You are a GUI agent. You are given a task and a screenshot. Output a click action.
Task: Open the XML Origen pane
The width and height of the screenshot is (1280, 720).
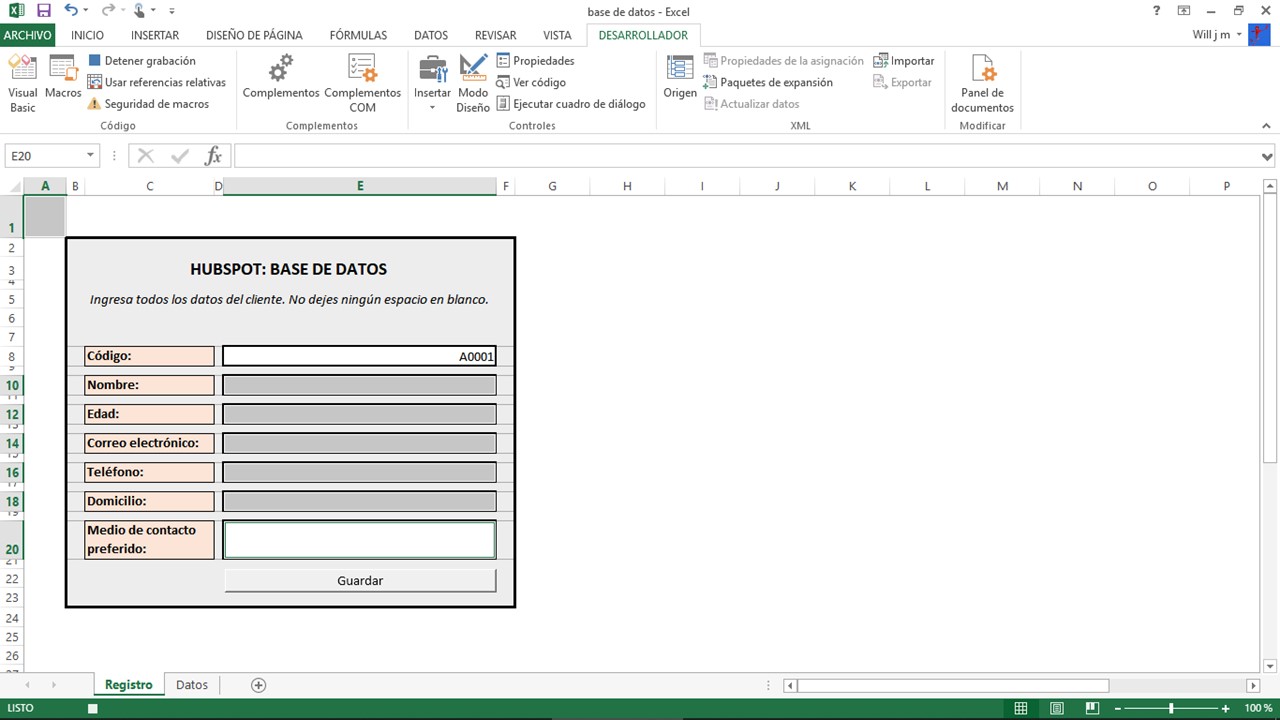tap(680, 77)
